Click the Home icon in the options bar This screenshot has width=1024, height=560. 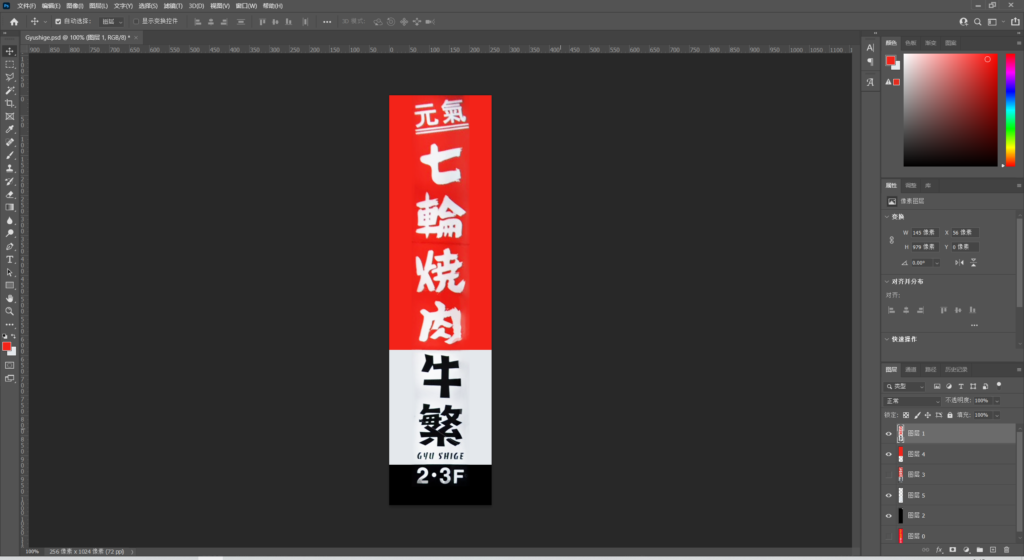pyautogui.click(x=14, y=22)
